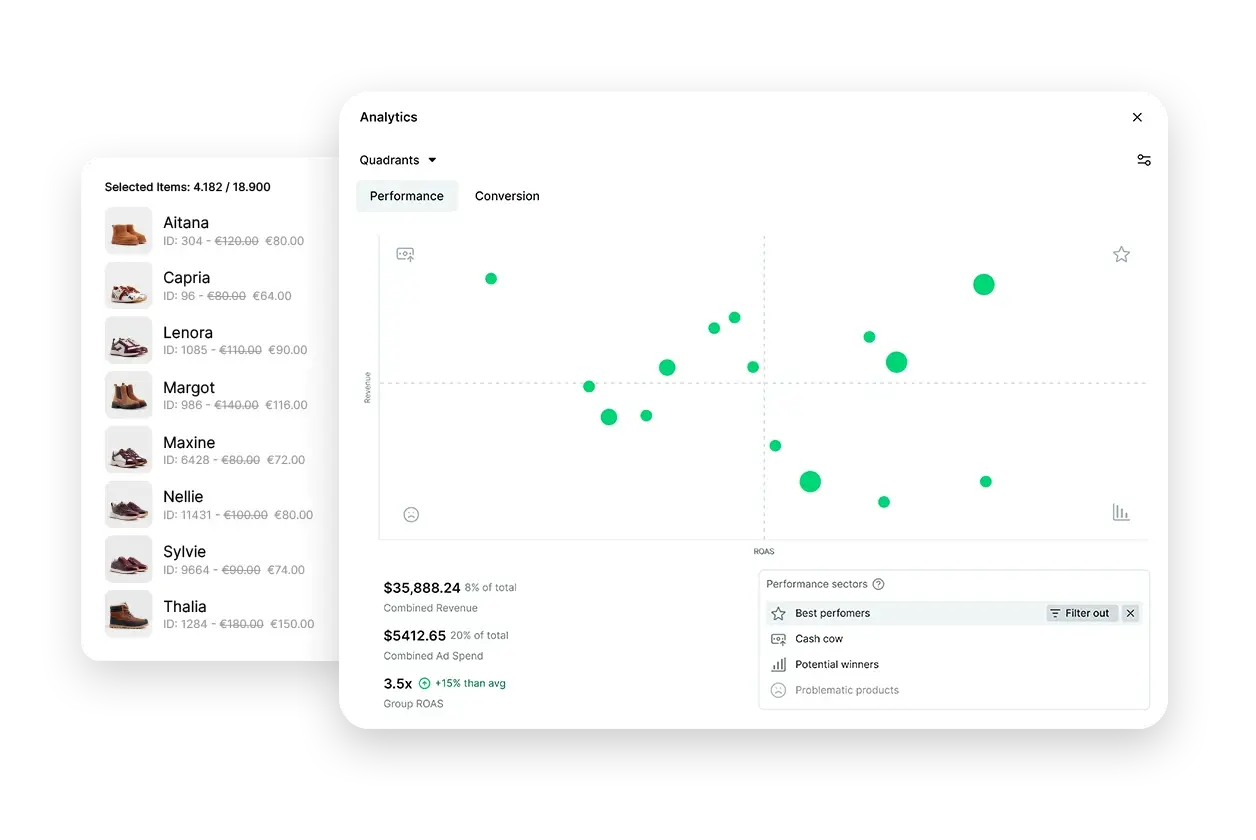
Task: Select the Problematic products sad-face quadrant icon
Action: (411, 514)
